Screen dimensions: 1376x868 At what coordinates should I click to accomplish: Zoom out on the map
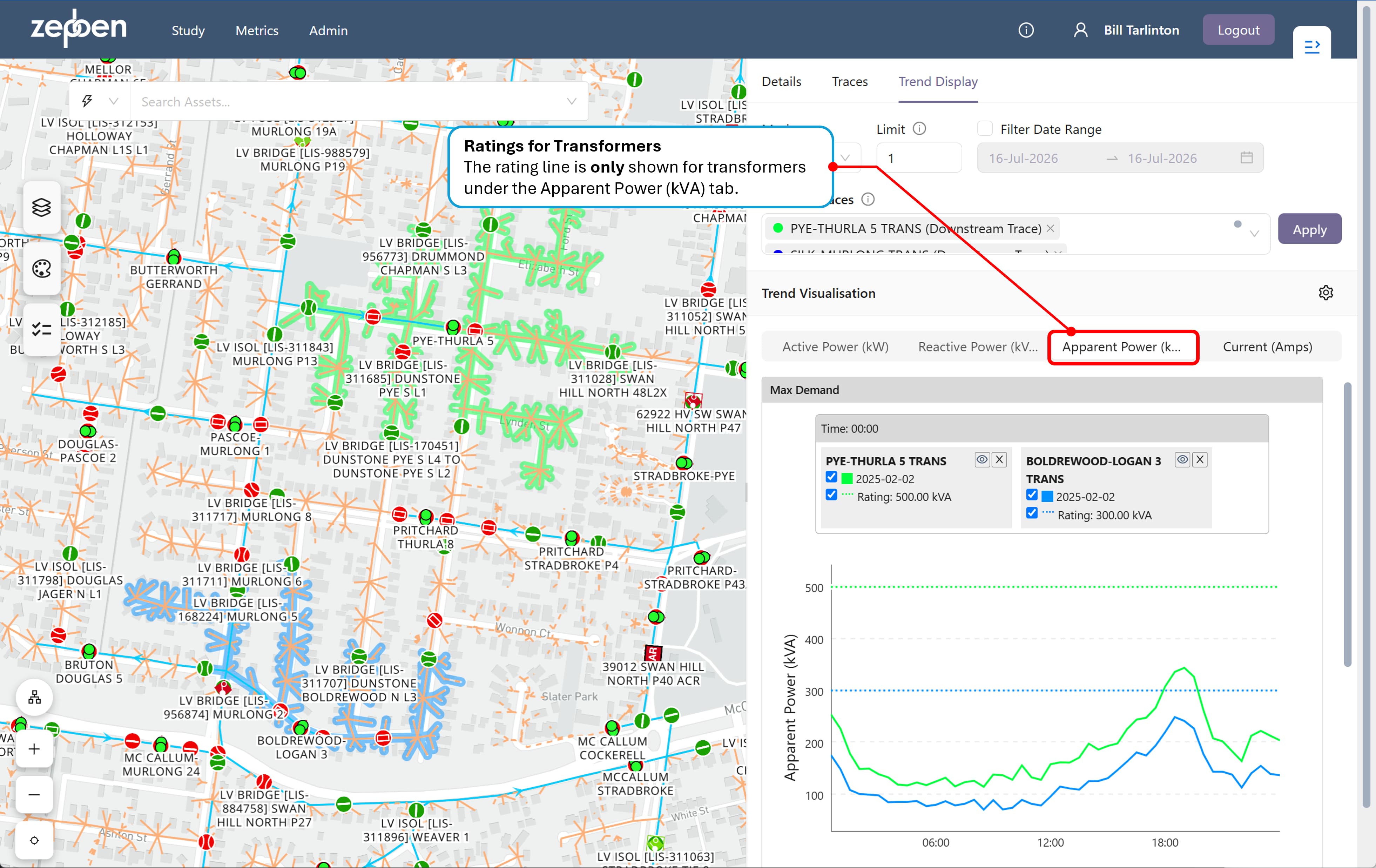(34, 794)
